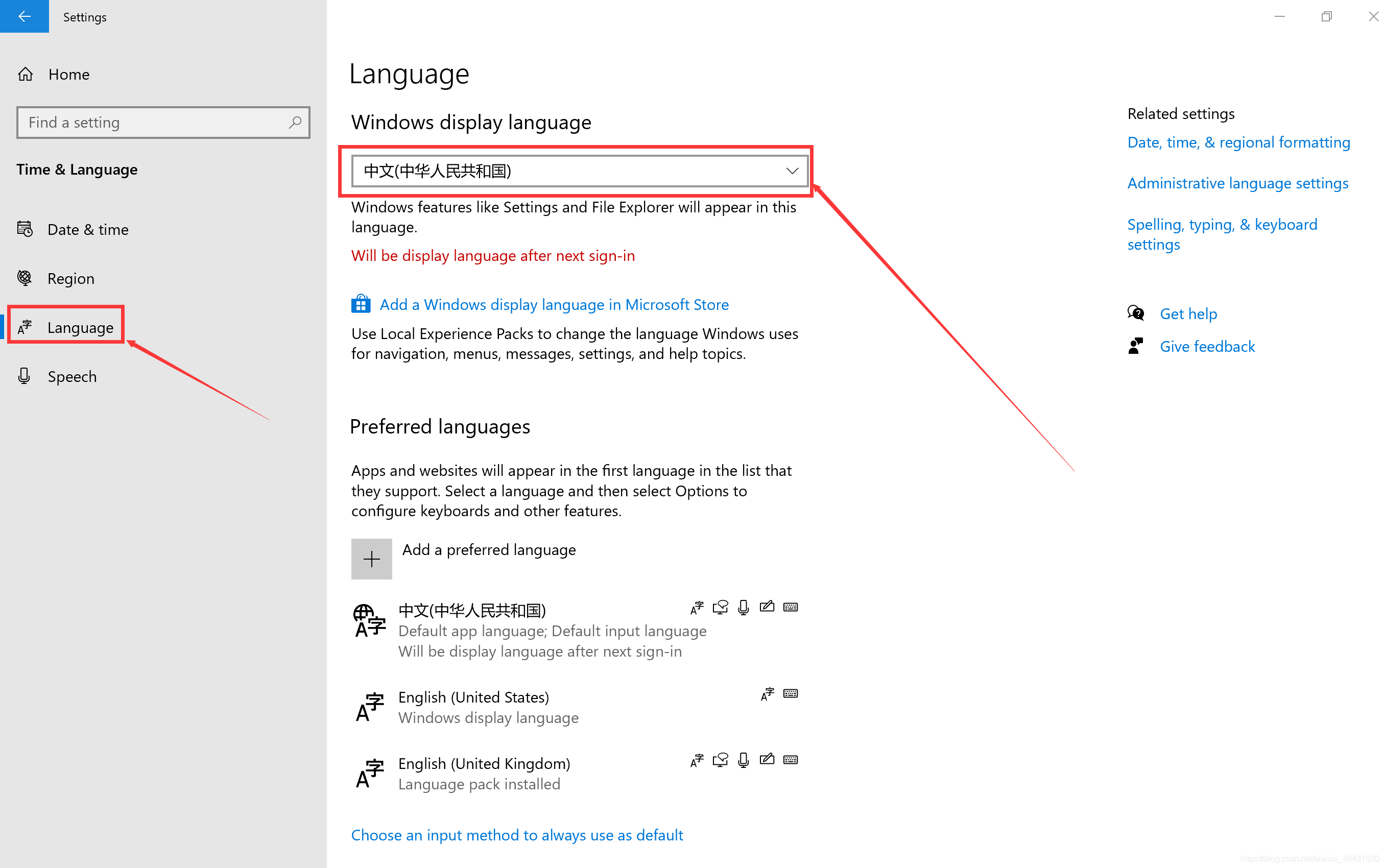The image size is (1384, 868).
Task: Open Add Windows display language in Microsoft Store
Action: coord(554,304)
